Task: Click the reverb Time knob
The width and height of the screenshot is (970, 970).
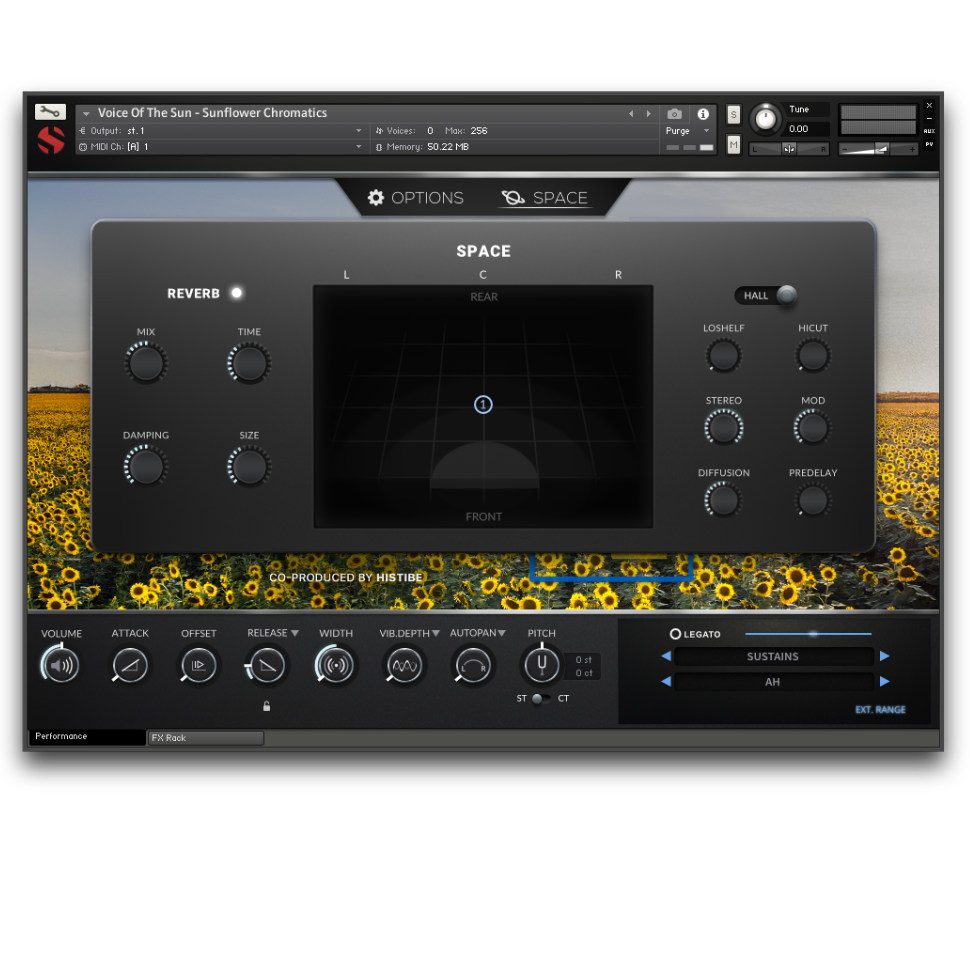Action: point(249,363)
